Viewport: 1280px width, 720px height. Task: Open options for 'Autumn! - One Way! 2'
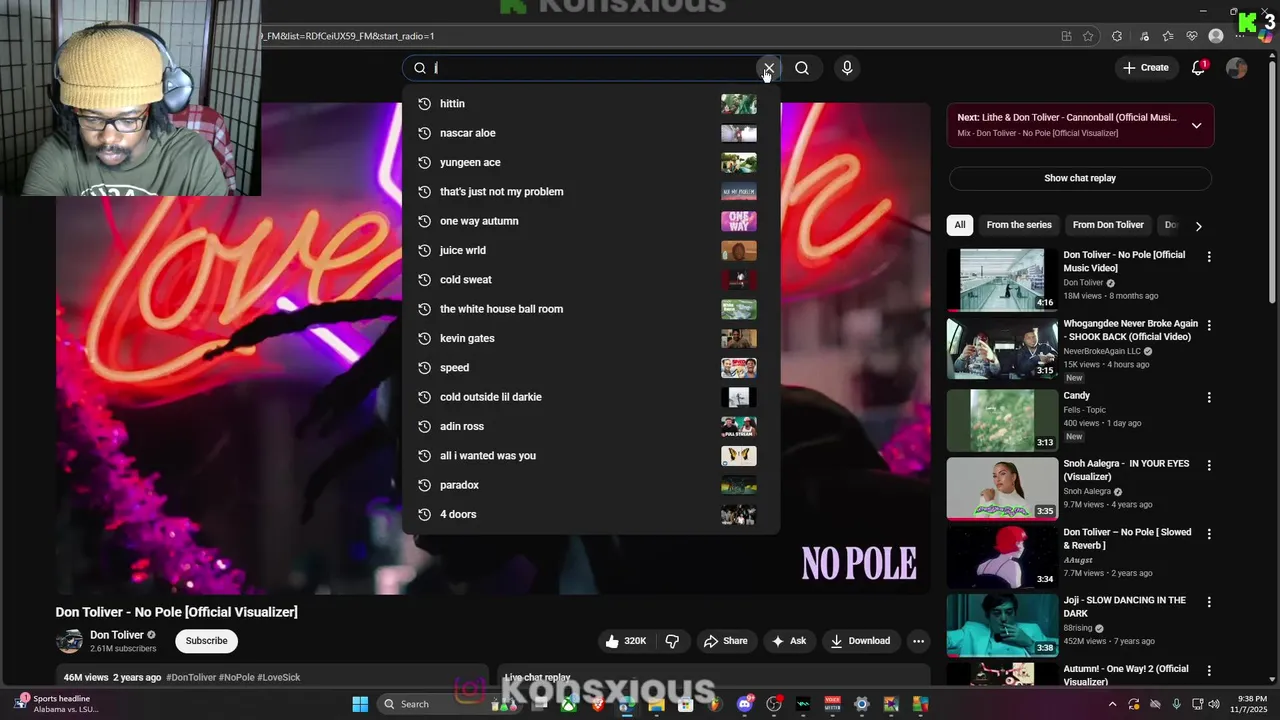point(1209,671)
